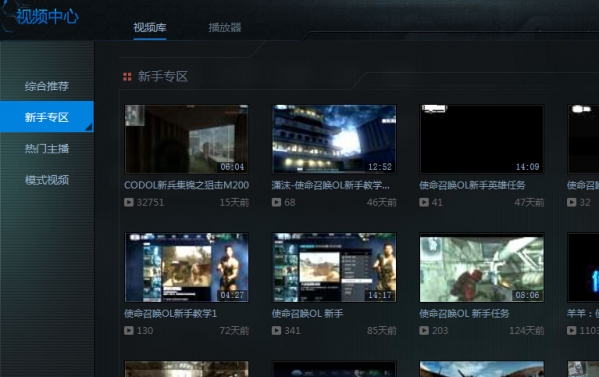
Task: Click play-count icon beside 32751
Action: (129, 202)
